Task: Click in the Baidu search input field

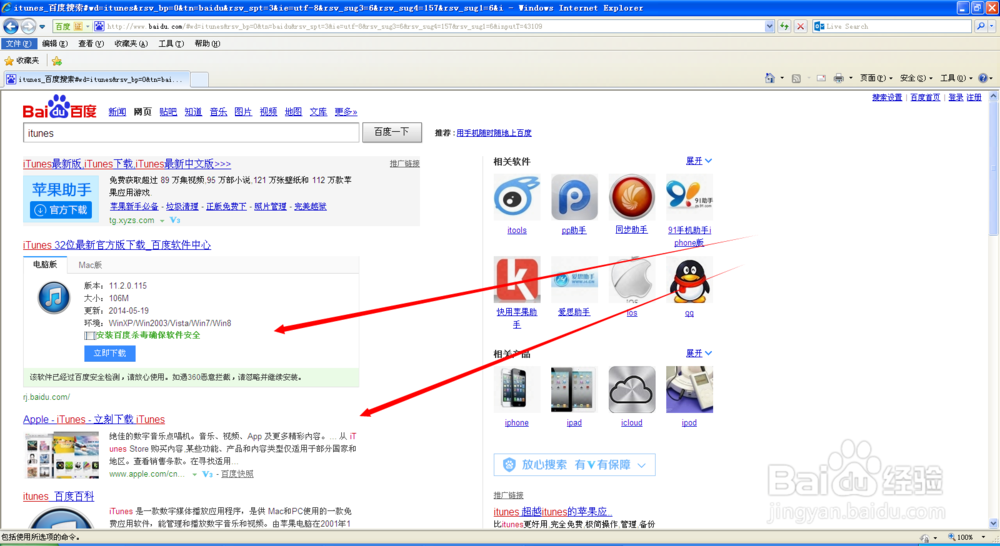Action: pyautogui.click(x=191, y=133)
